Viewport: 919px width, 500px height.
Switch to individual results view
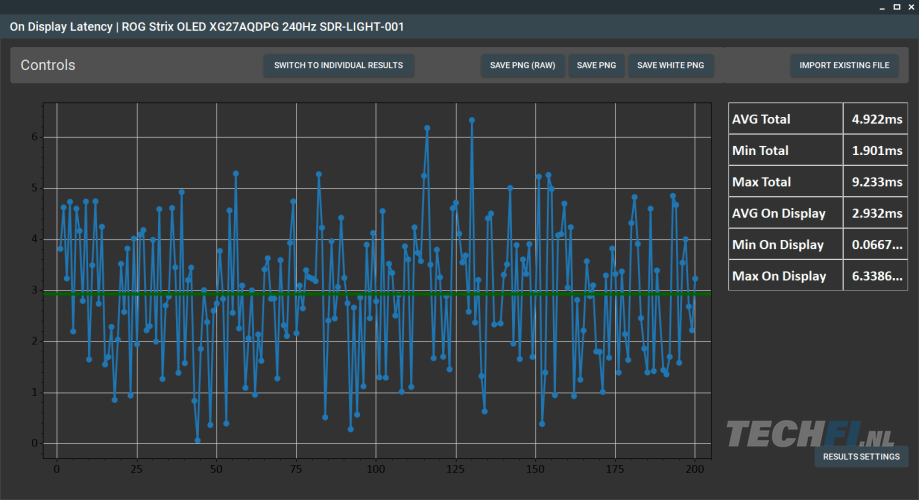pyautogui.click(x=338, y=65)
